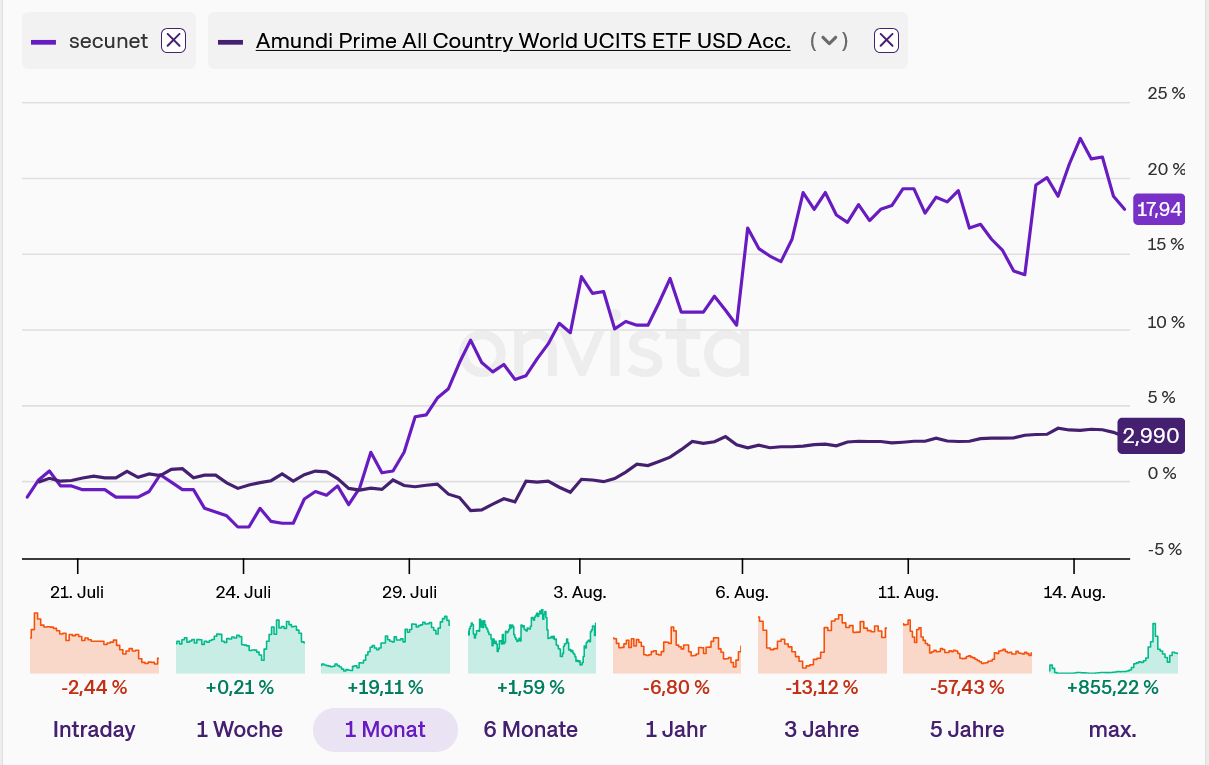
Task: Click the 6. Aug. date axis label
Action: pos(741,592)
